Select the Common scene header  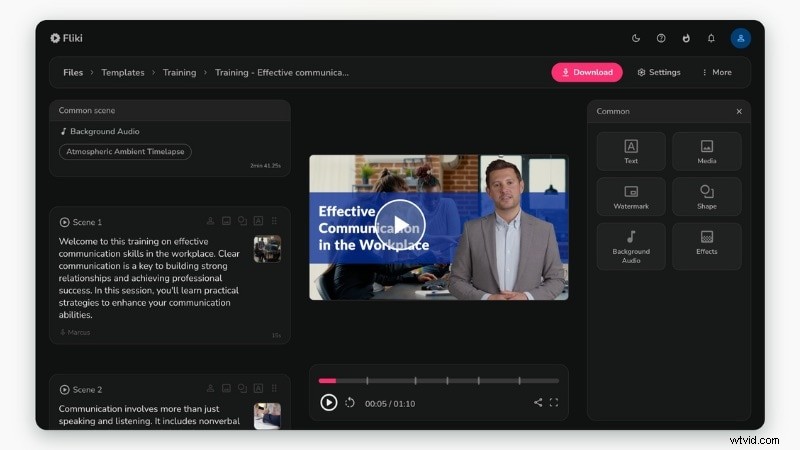point(169,110)
